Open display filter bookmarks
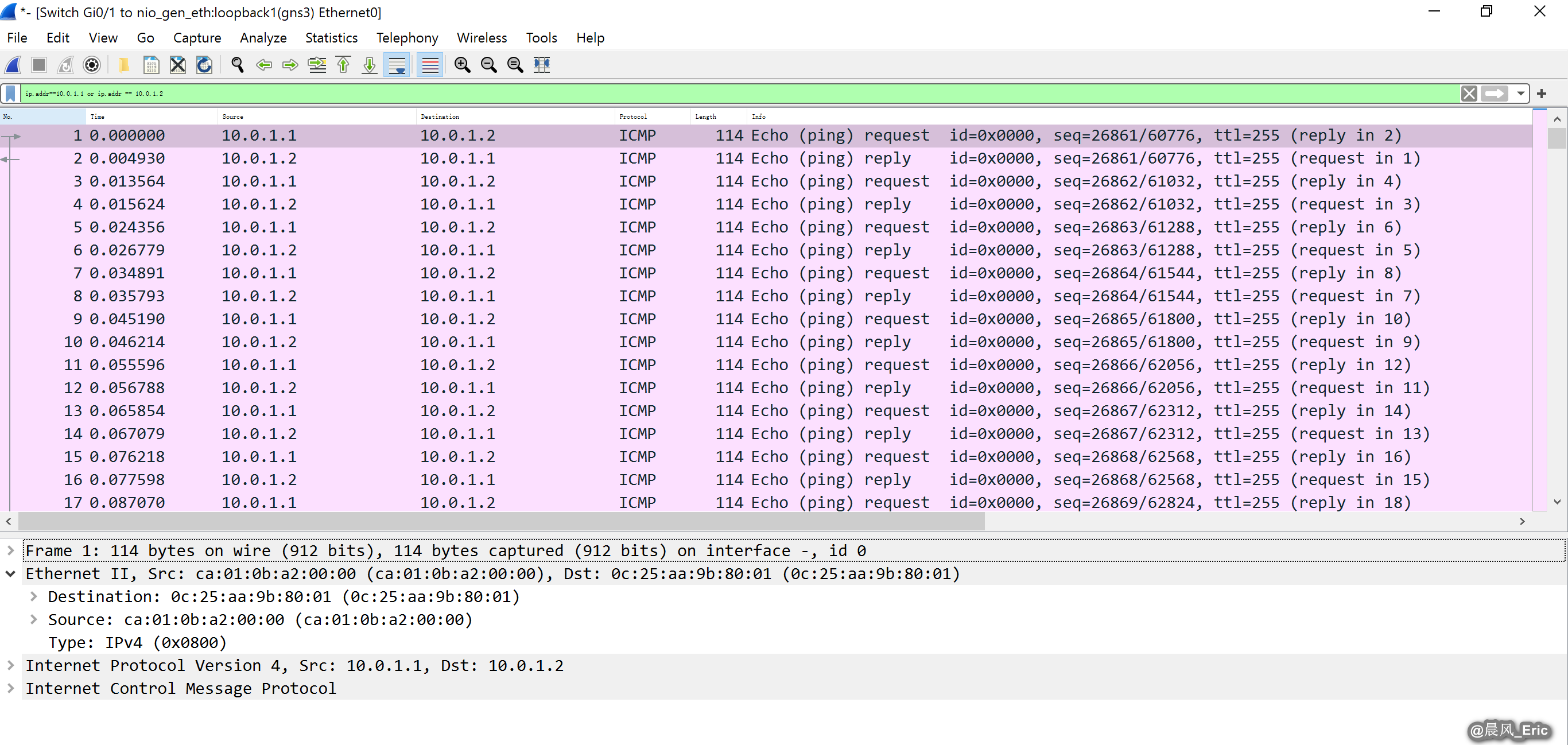The width and height of the screenshot is (1568, 745). coord(10,94)
